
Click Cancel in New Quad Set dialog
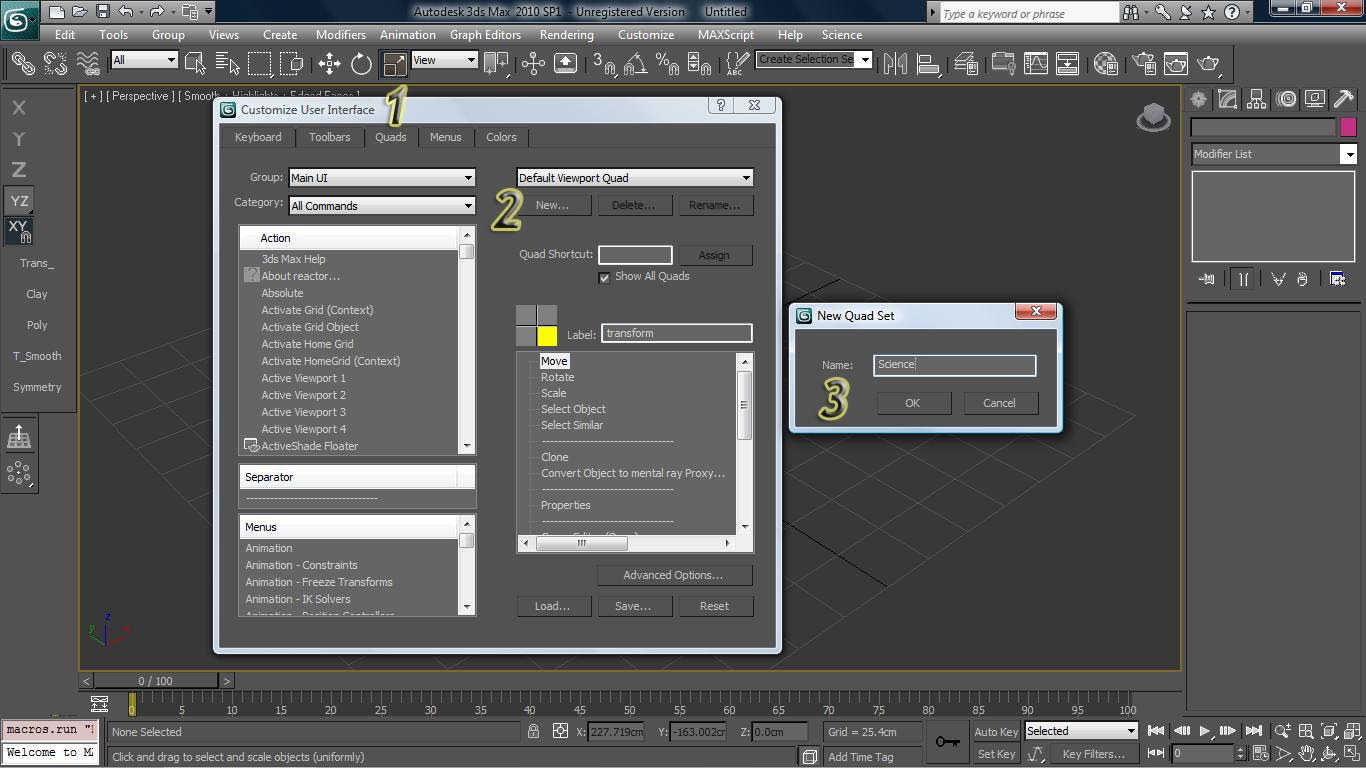pos(999,403)
